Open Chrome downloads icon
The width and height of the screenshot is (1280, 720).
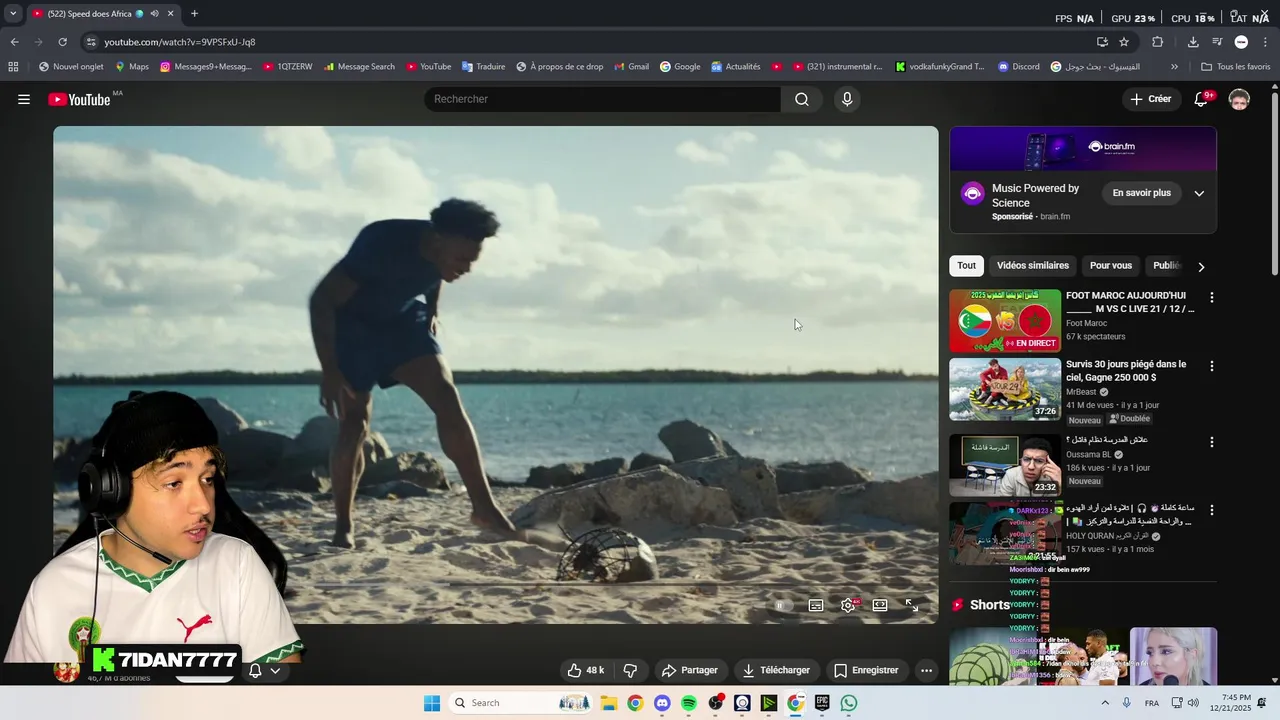coord(1193,42)
